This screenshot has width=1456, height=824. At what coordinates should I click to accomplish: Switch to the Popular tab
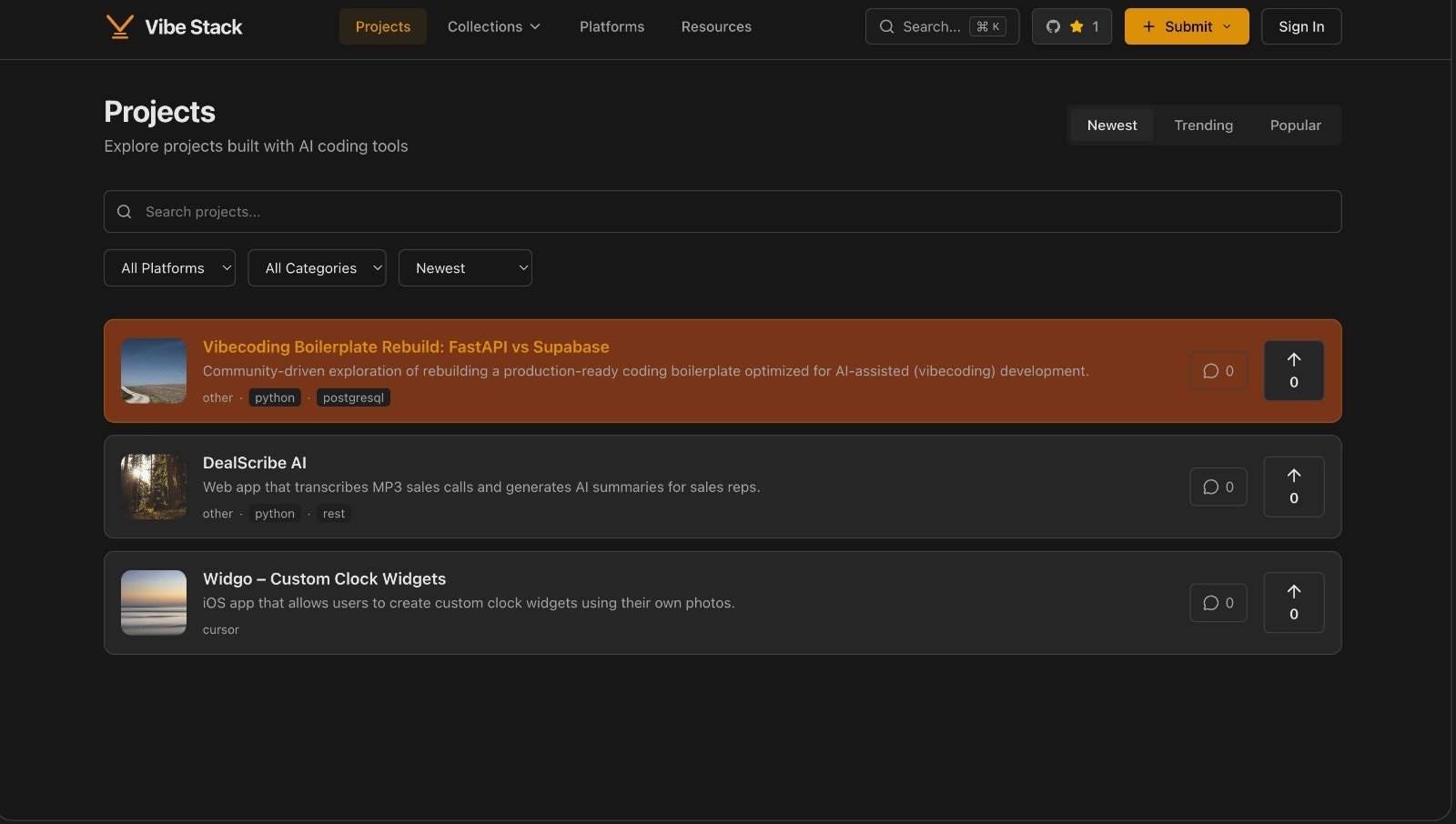(x=1295, y=126)
